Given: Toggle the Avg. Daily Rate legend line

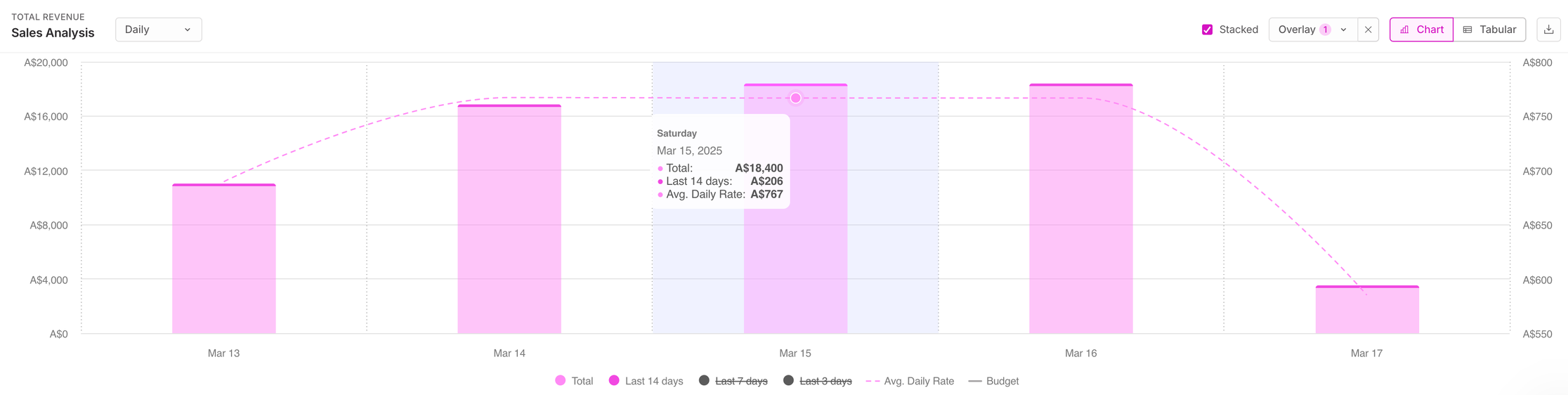Looking at the screenshot, I should click(x=873, y=381).
